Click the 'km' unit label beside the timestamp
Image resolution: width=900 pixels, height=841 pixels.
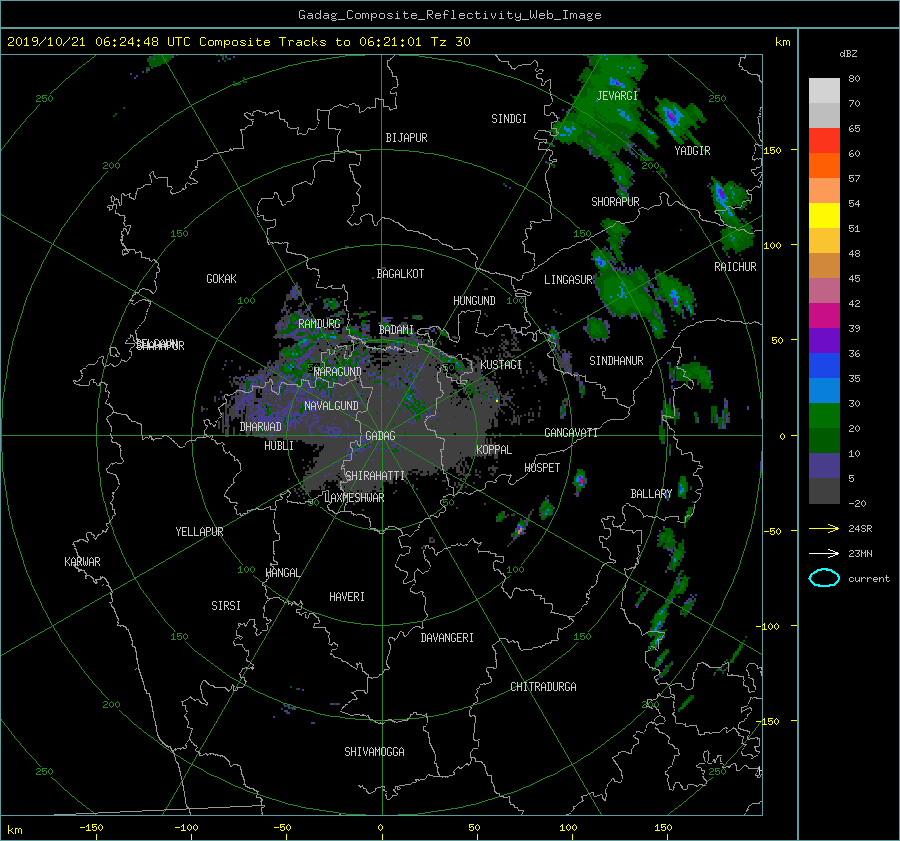click(782, 42)
